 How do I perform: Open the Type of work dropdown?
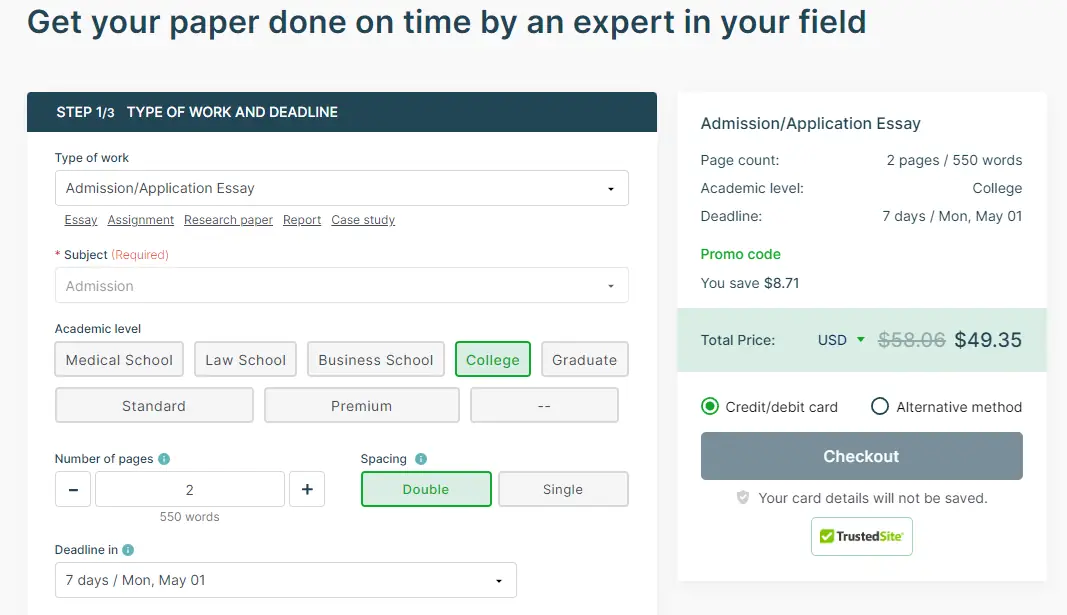tap(341, 188)
